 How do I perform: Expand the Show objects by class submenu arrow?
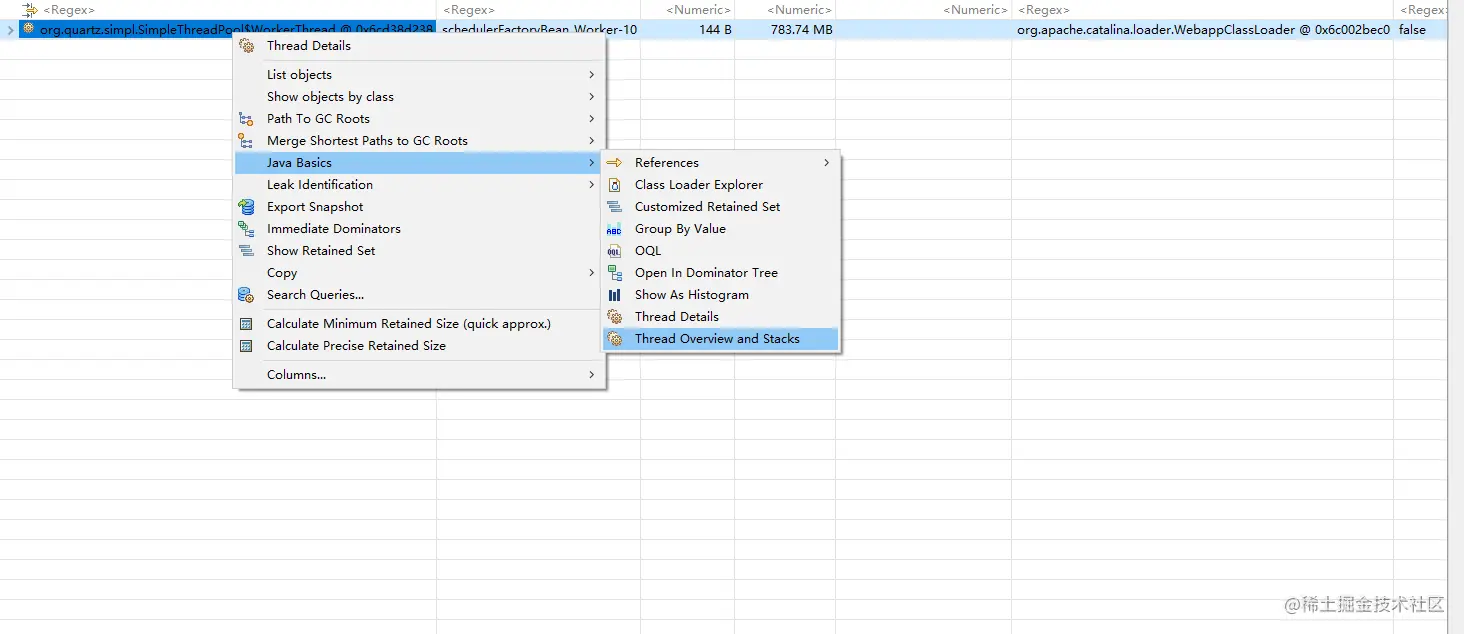592,97
